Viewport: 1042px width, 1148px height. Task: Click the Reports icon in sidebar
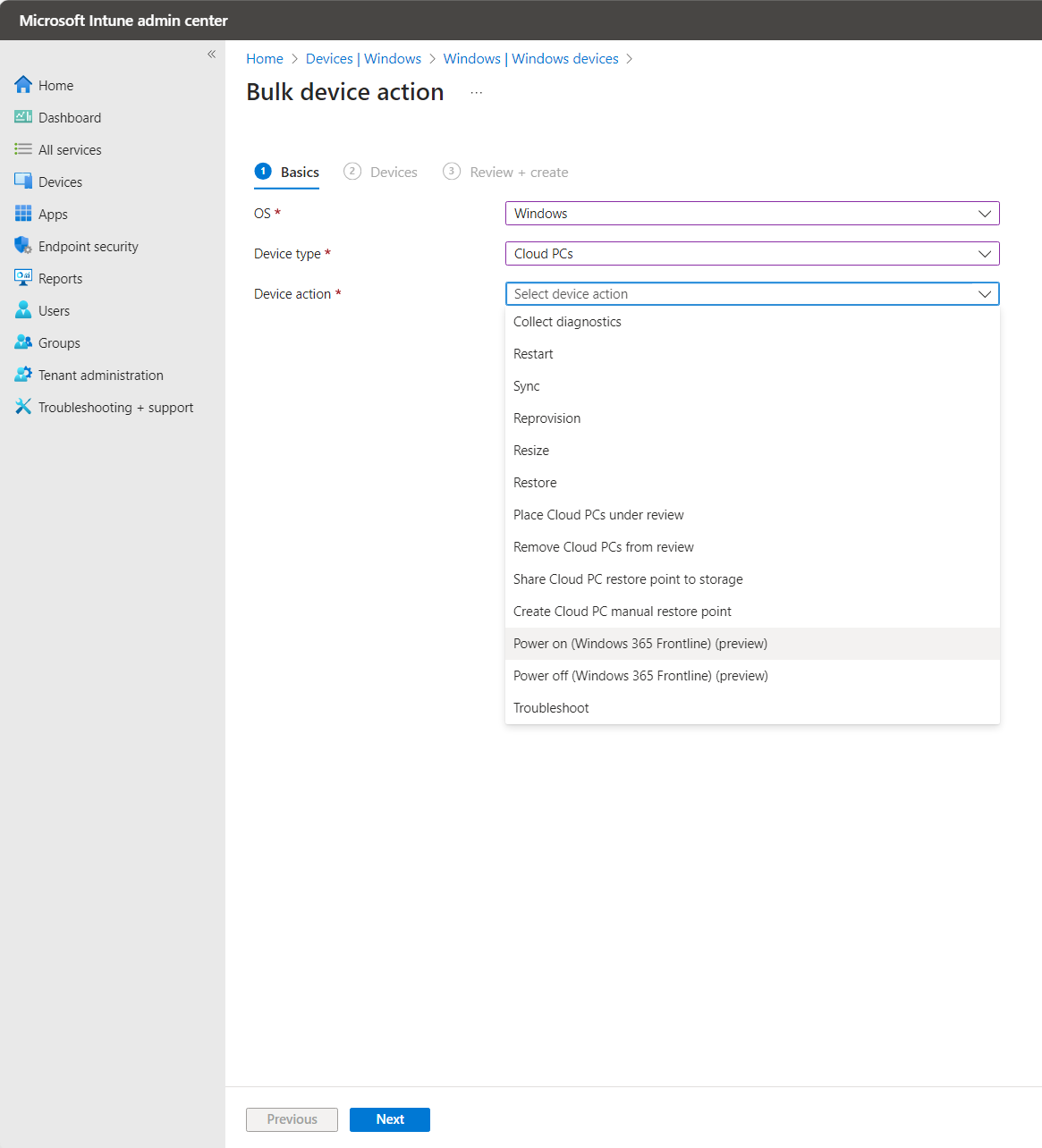[x=23, y=278]
